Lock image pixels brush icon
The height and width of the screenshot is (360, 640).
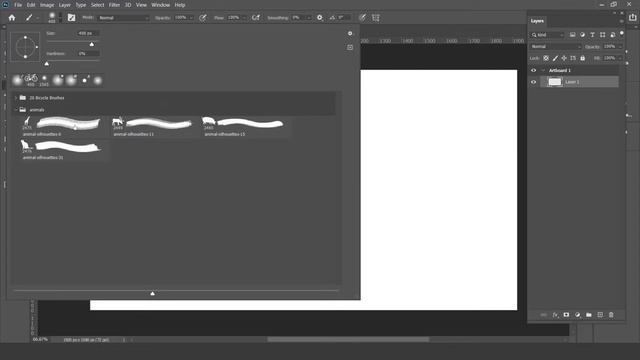[x=555, y=58]
